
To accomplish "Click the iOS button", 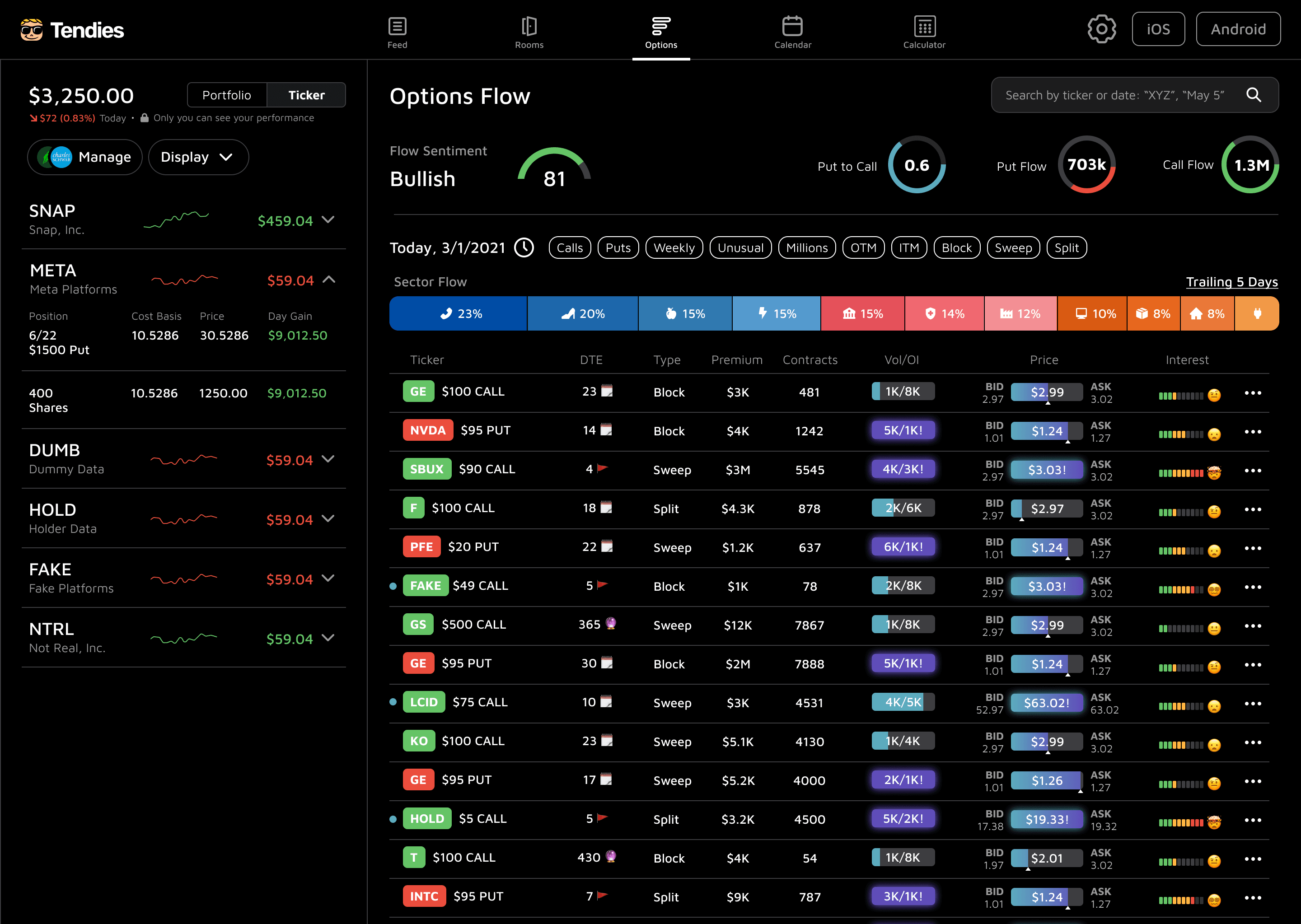I will pos(1158,29).
